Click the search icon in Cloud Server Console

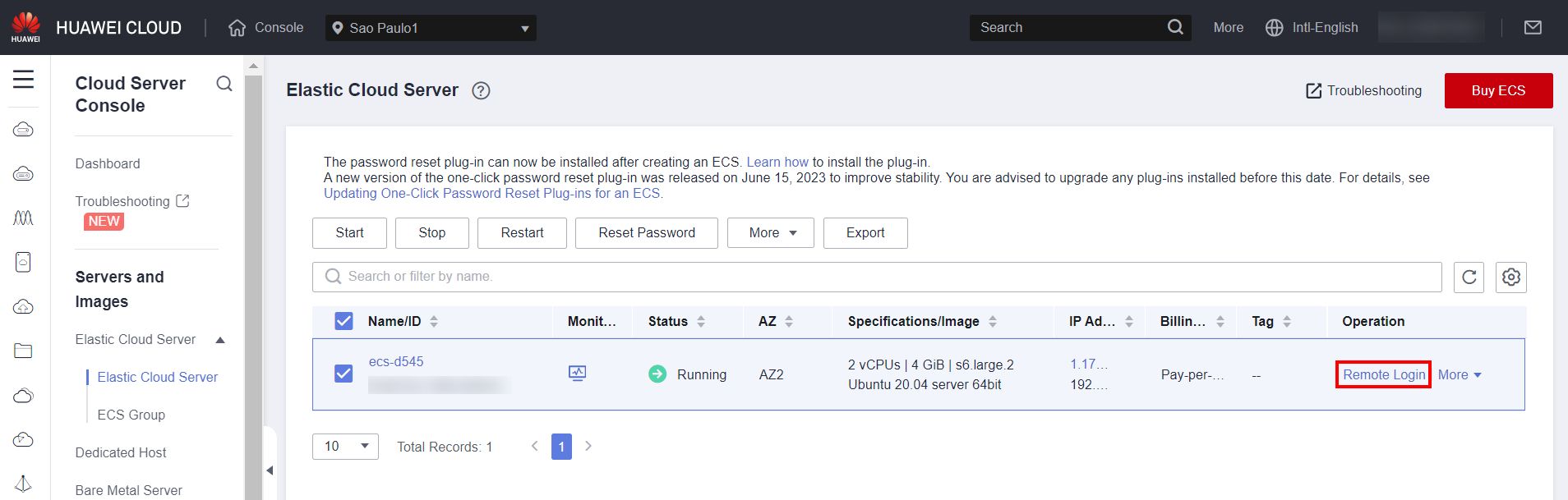point(224,84)
